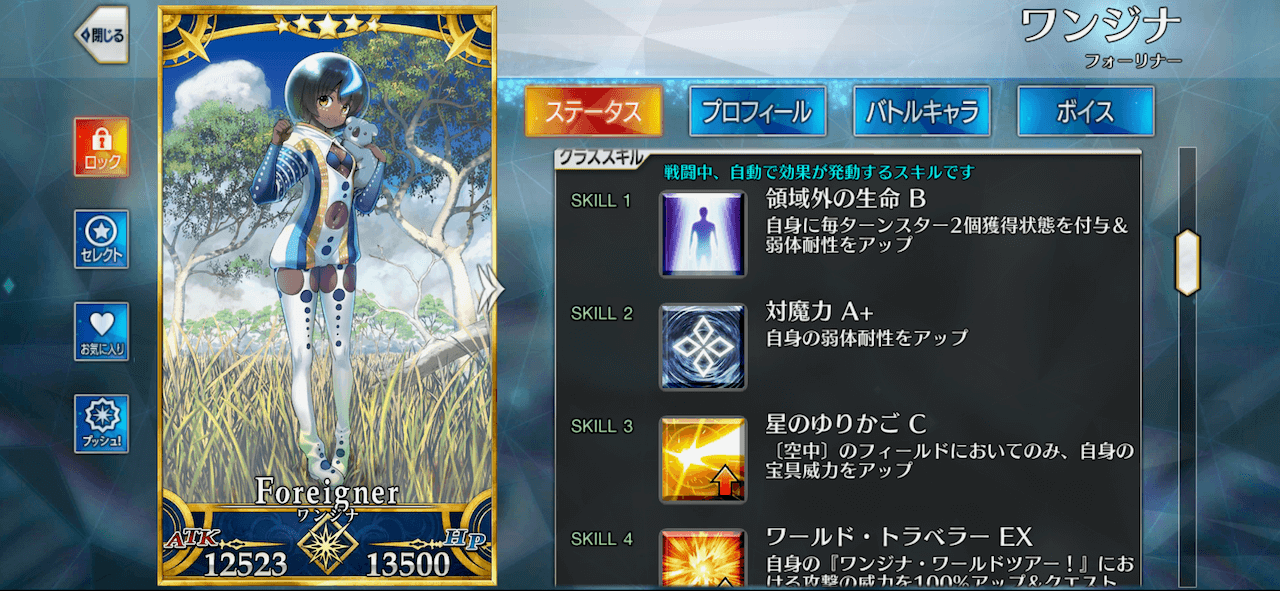Expand card art with arrow at right edge
Viewport: 1280px width, 591px height.
[x=488, y=287]
